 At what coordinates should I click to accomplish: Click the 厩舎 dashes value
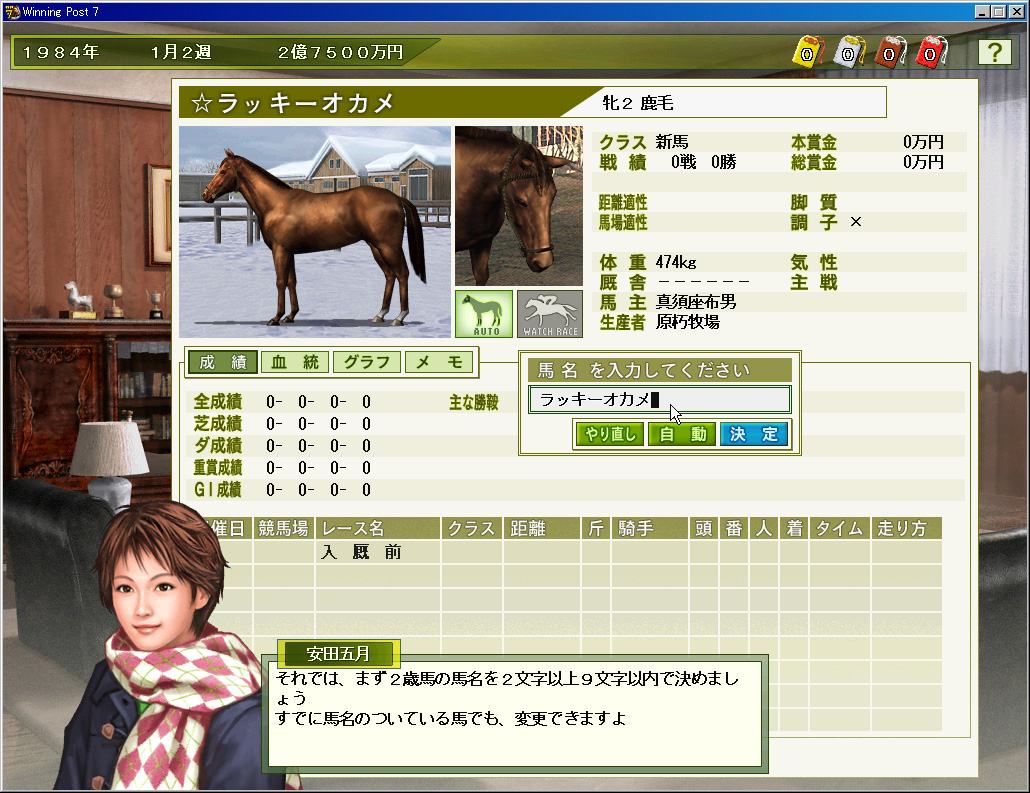pyautogui.click(x=704, y=282)
